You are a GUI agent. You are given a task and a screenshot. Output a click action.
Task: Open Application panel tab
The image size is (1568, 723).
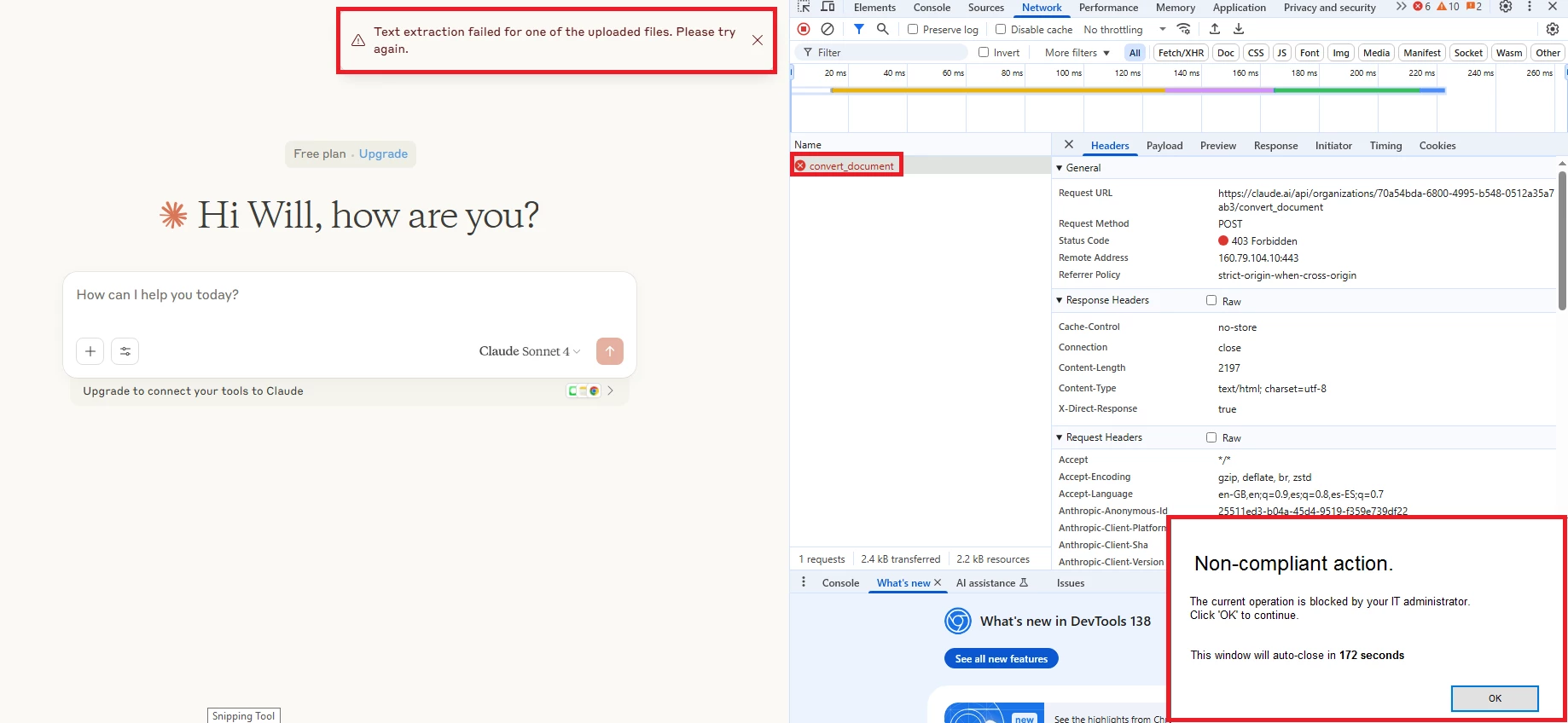1239,8
